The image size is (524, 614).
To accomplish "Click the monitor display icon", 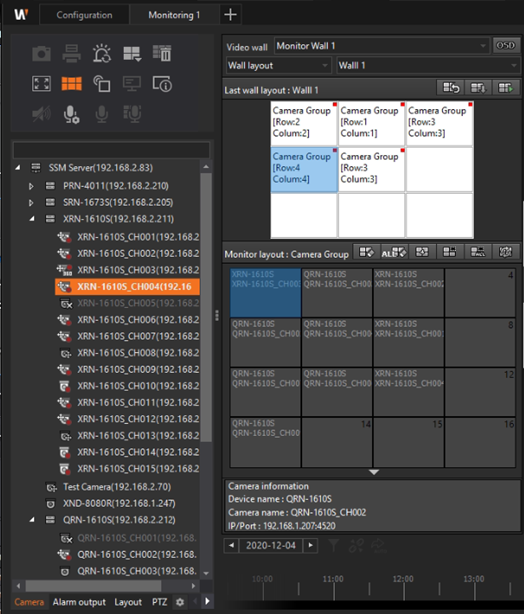I will pos(132,83).
